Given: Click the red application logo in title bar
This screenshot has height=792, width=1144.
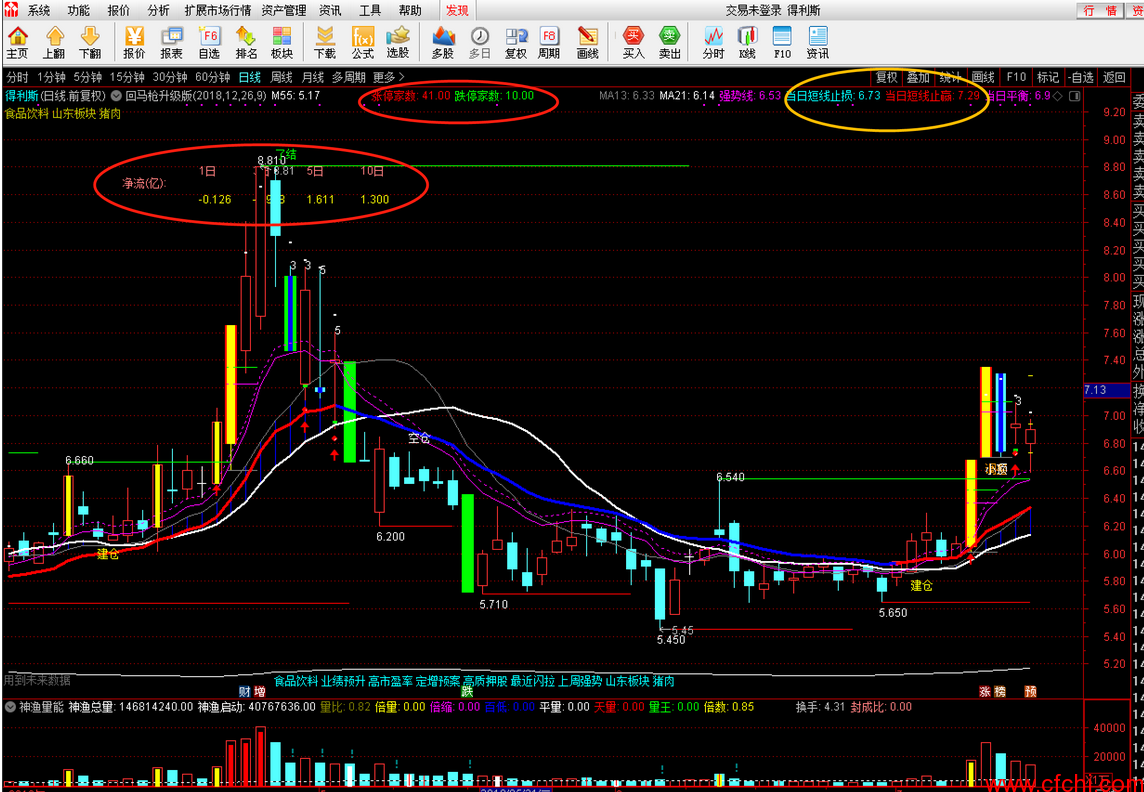Looking at the screenshot, I should 11,10.
